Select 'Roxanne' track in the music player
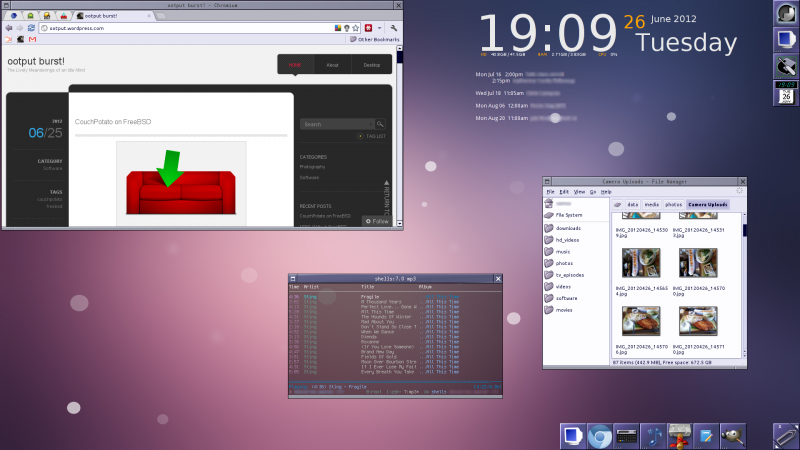The width and height of the screenshot is (800, 450). [x=370, y=342]
